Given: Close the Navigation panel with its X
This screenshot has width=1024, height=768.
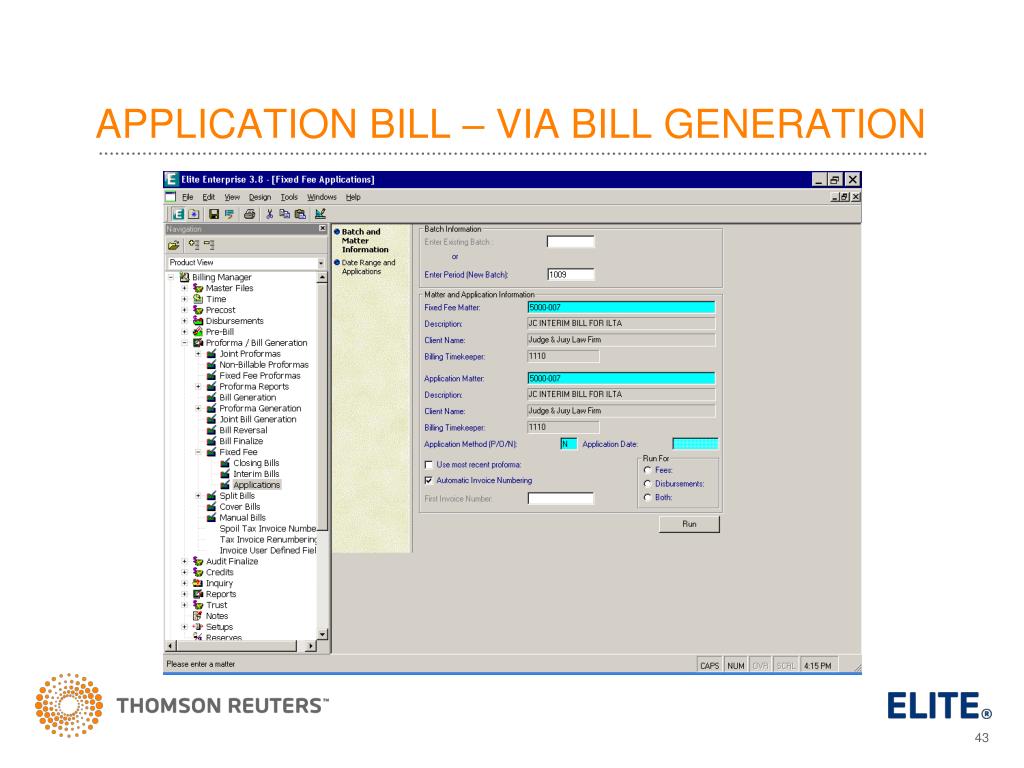Looking at the screenshot, I should coord(322,229).
